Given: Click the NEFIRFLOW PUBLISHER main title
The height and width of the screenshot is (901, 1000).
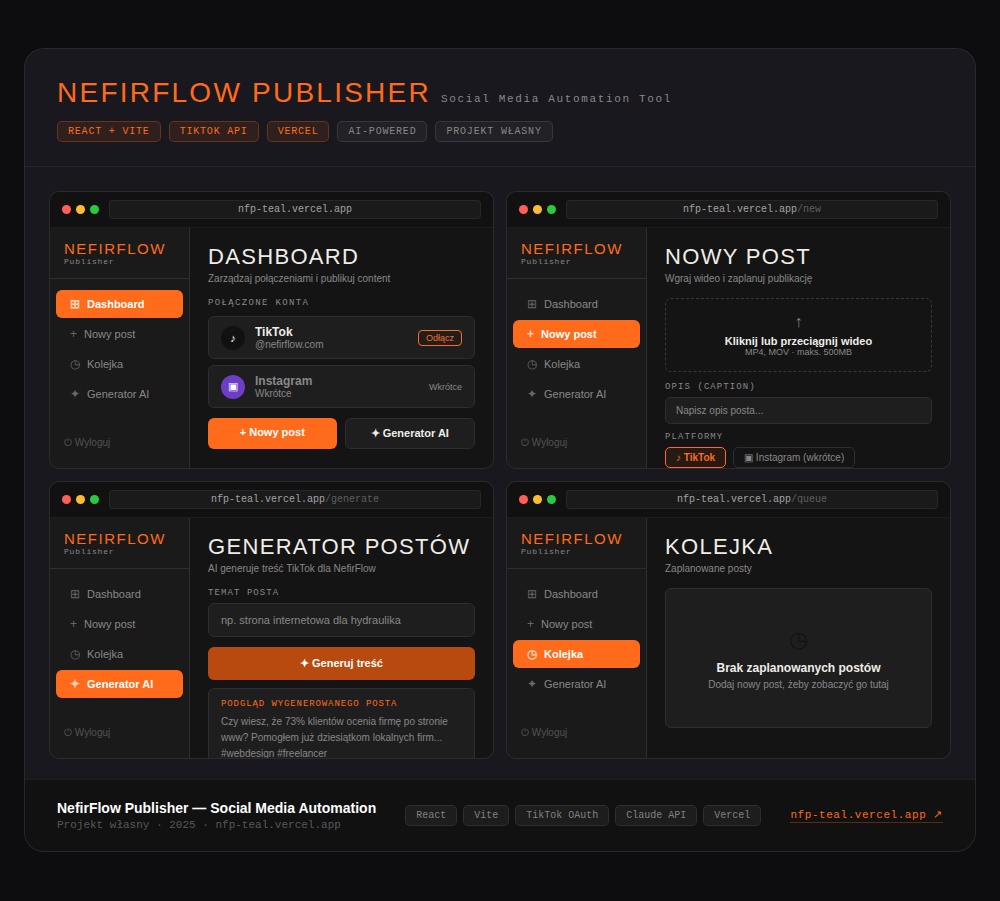Looking at the screenshot, I should coord(244,93).
